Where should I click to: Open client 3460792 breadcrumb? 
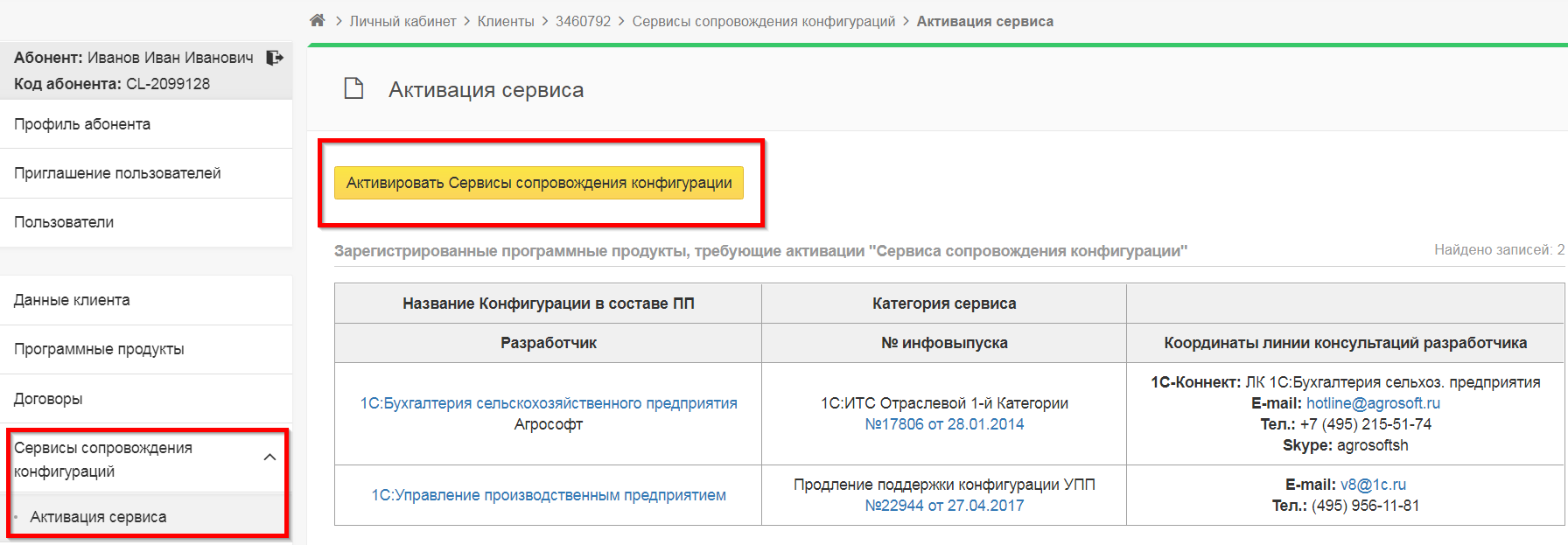tap(584, 21)
